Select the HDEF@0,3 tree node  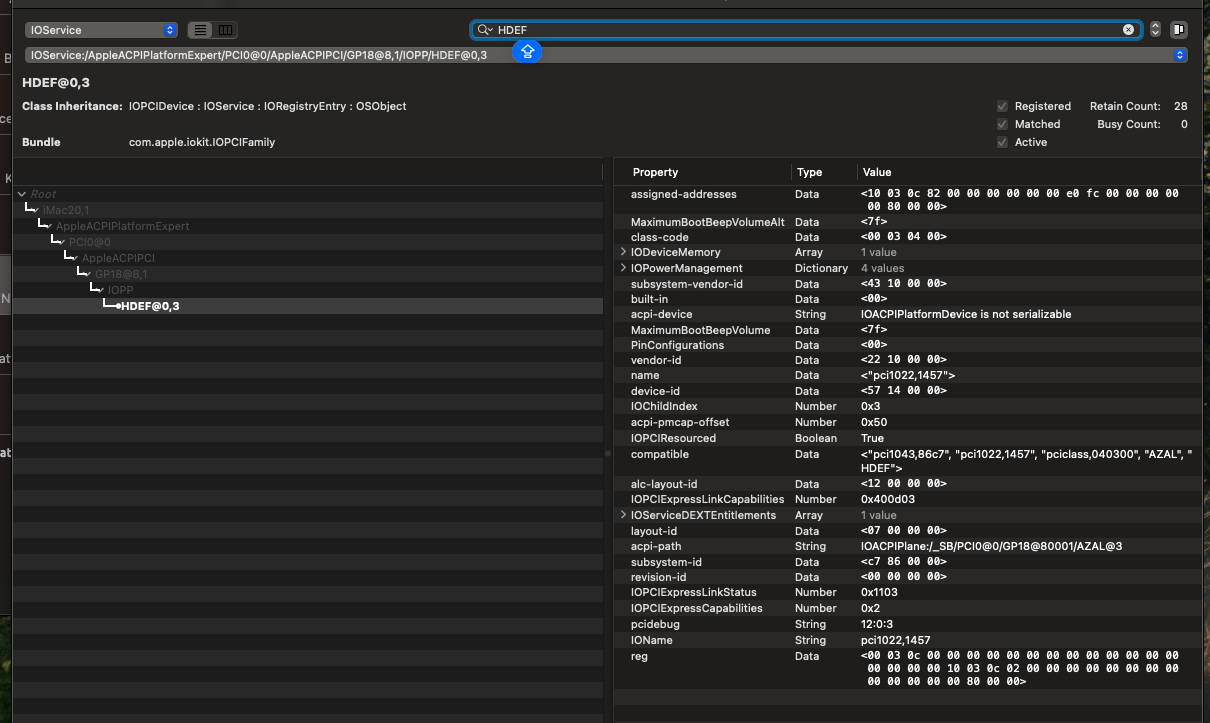[150, 306]
